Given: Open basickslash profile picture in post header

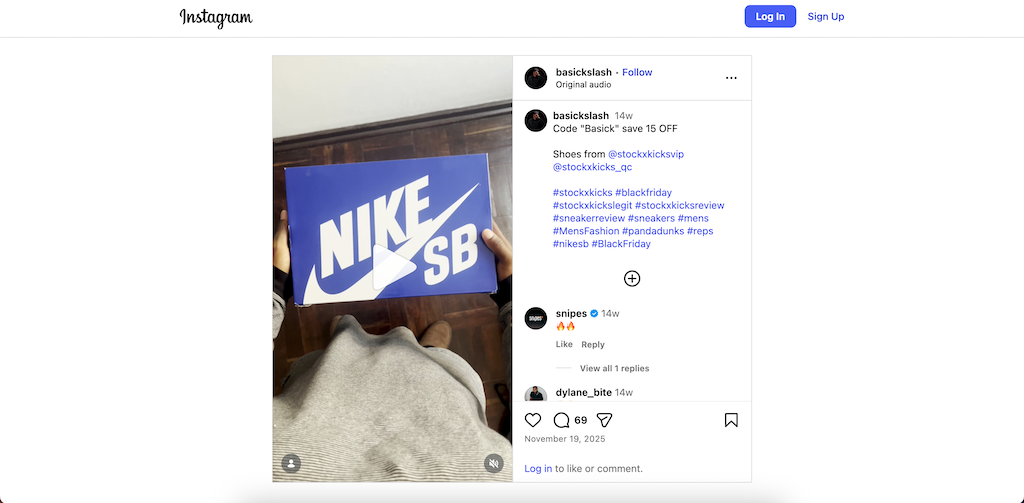Looking at the screenshot, I should [x=536, y=78].
